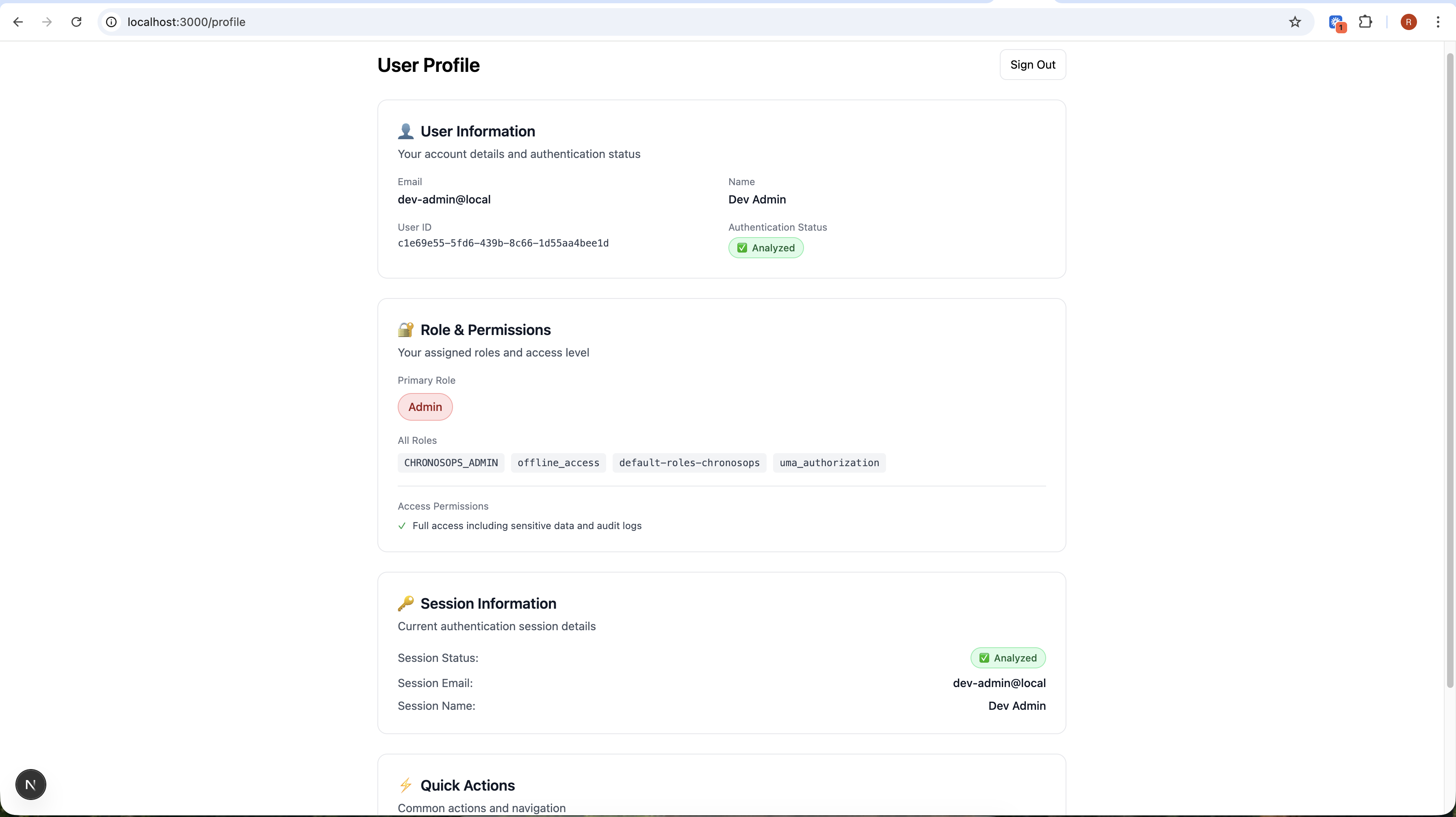Select the offline_access role tag
The height and width of the screenshot is (817, 1456).
coord(558,463)
